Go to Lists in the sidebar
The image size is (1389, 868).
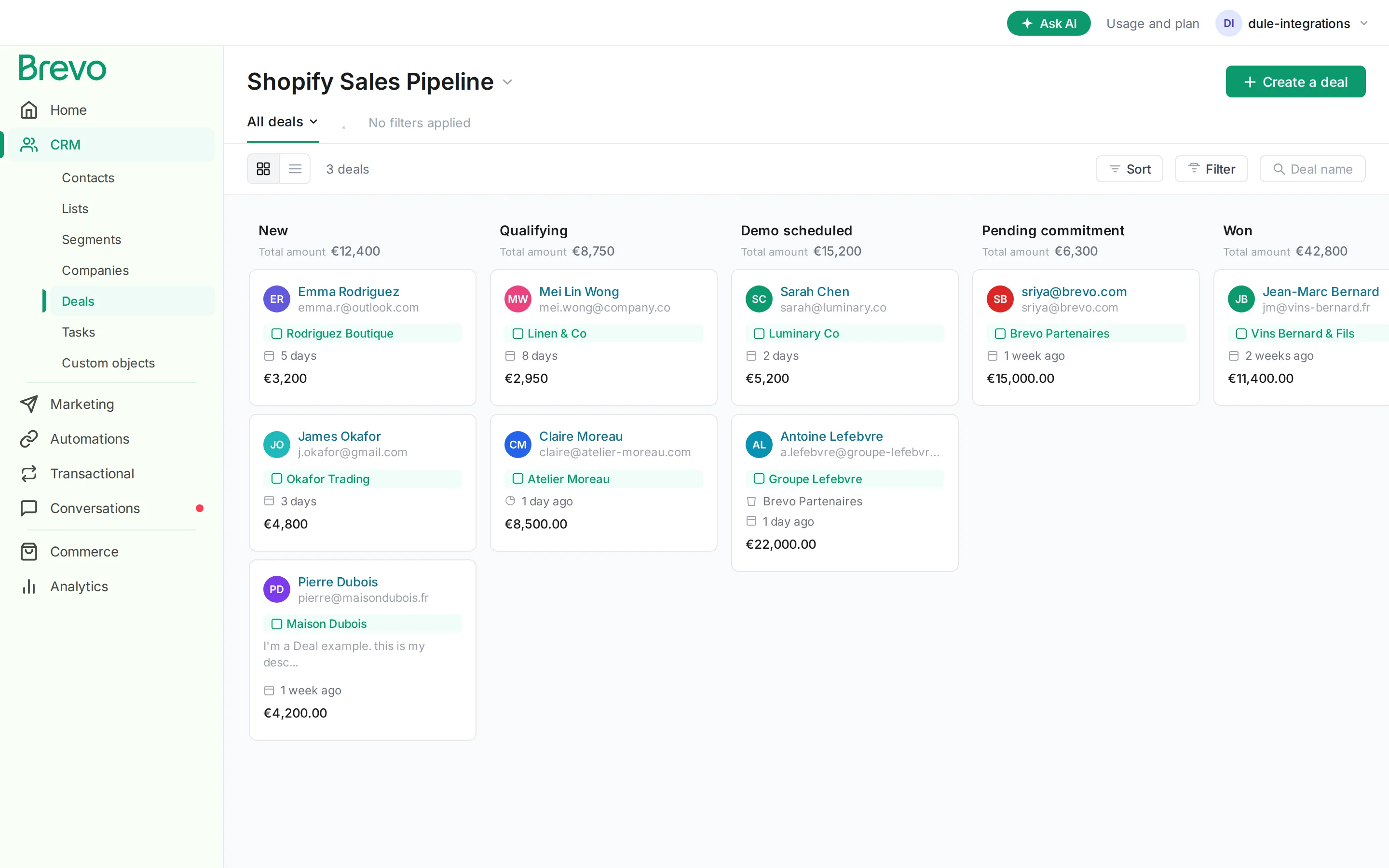click(x=75, y=209)
